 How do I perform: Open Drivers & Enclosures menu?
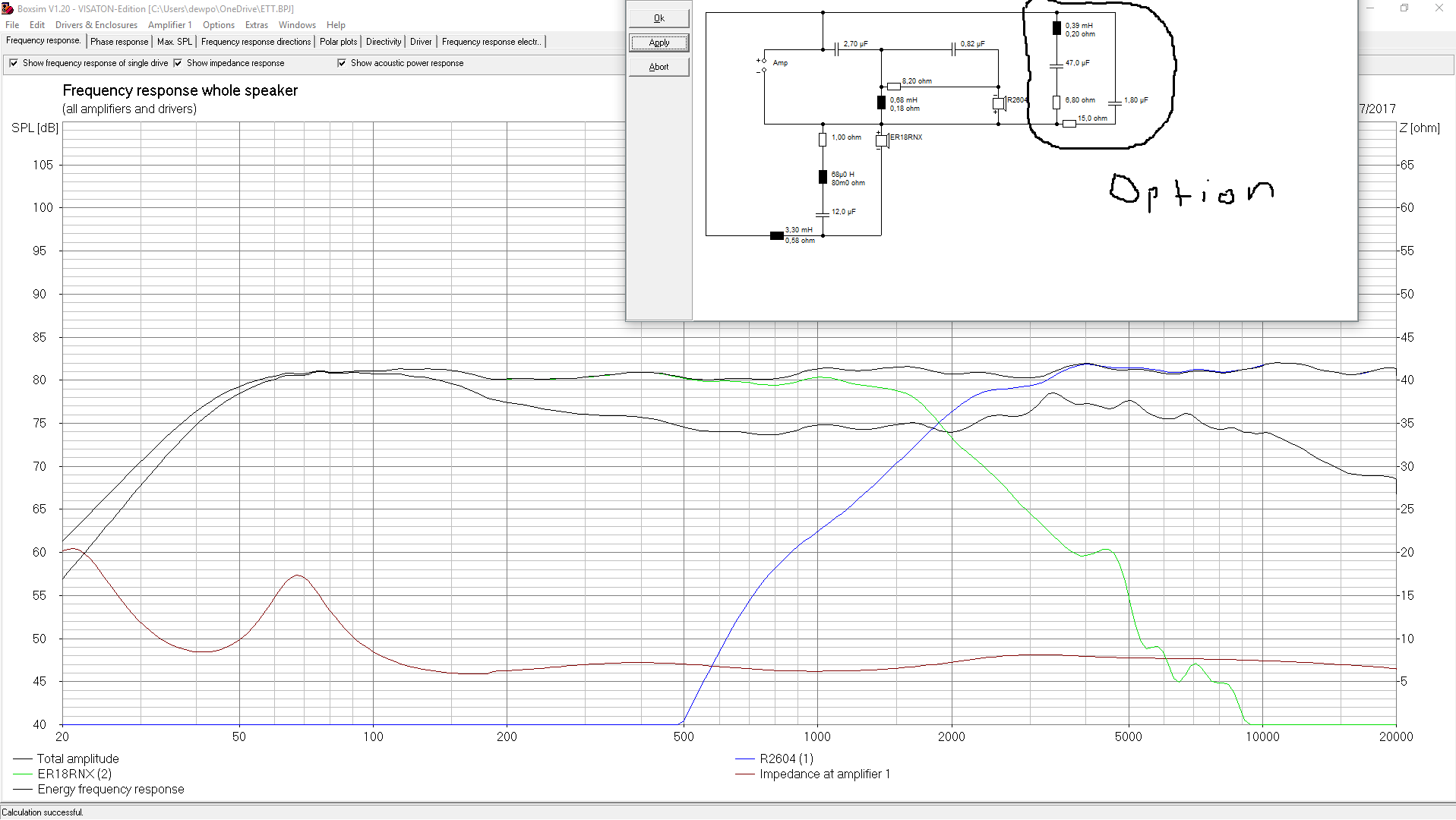click(96, 25)
